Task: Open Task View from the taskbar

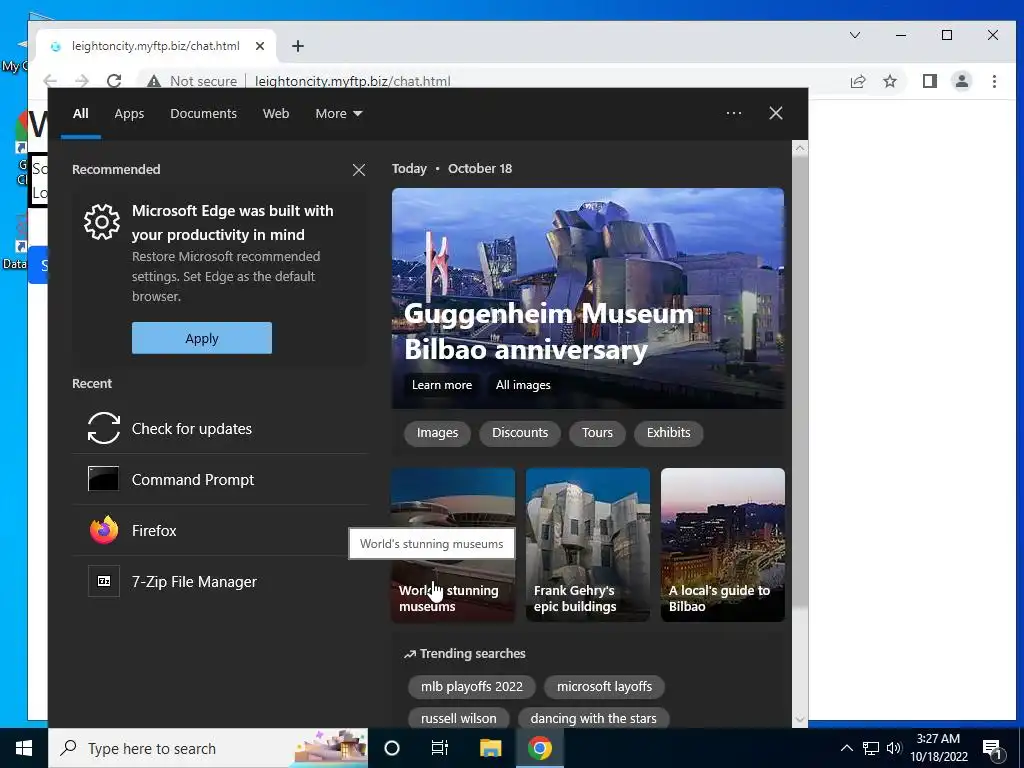Action: [x=440, y=748]
